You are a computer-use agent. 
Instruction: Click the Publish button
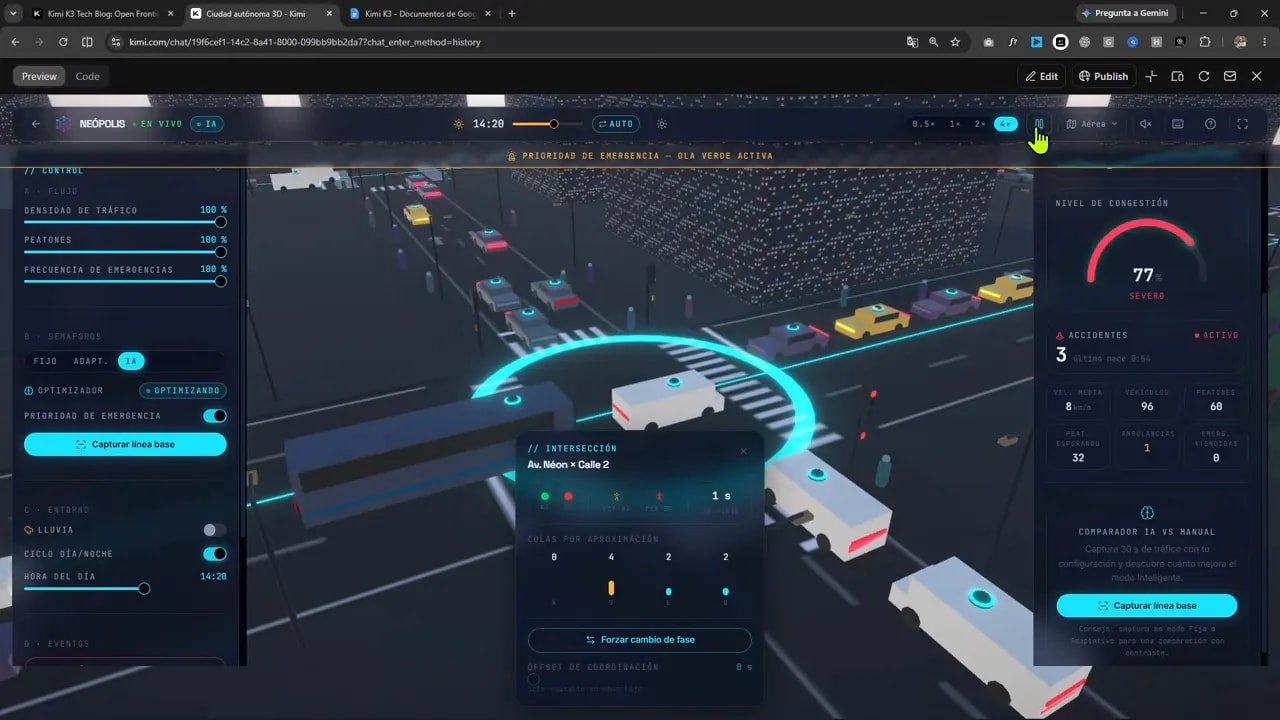(x=1103, y=76)
